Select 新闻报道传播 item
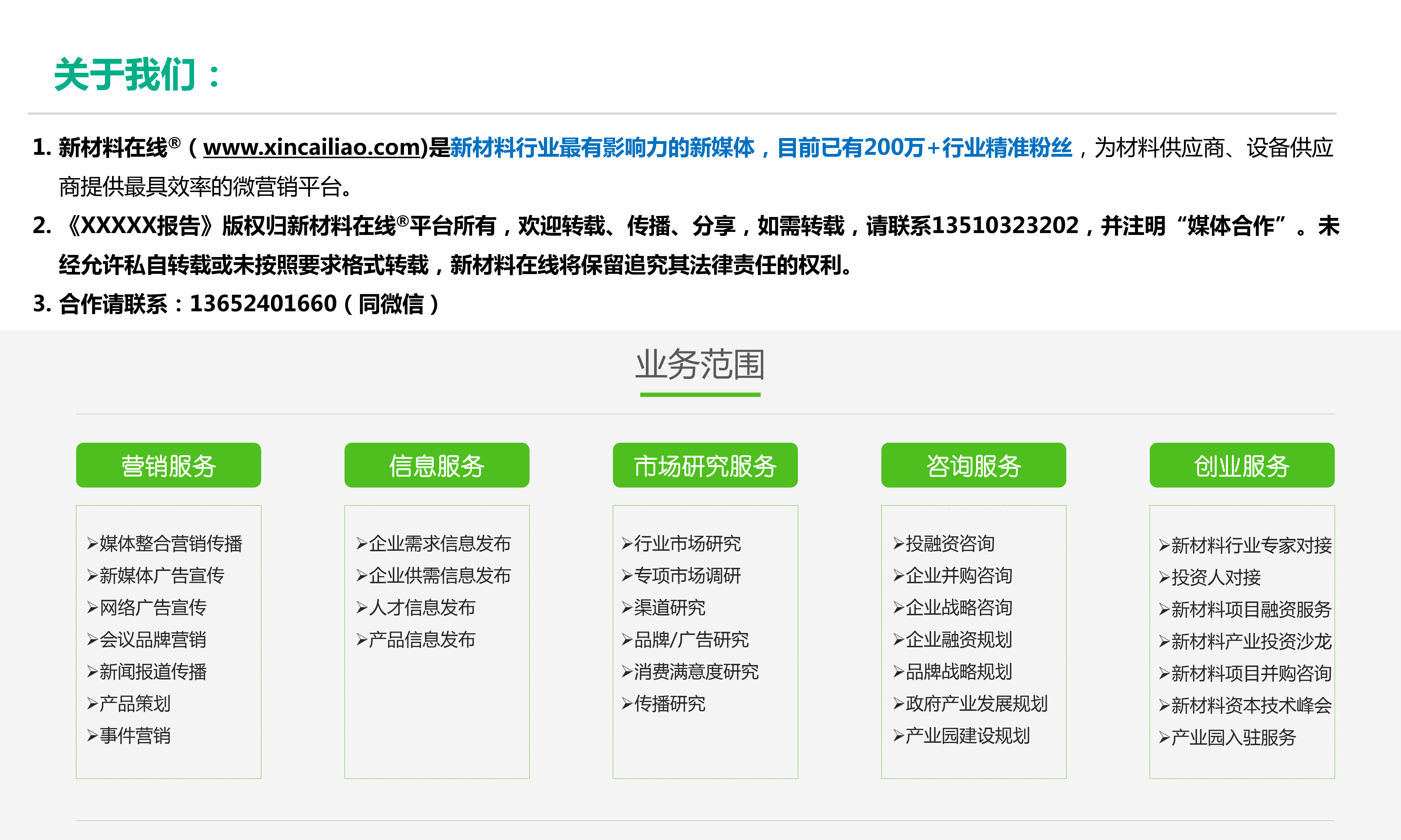1401x840 pixels. [x=147, y=672]
